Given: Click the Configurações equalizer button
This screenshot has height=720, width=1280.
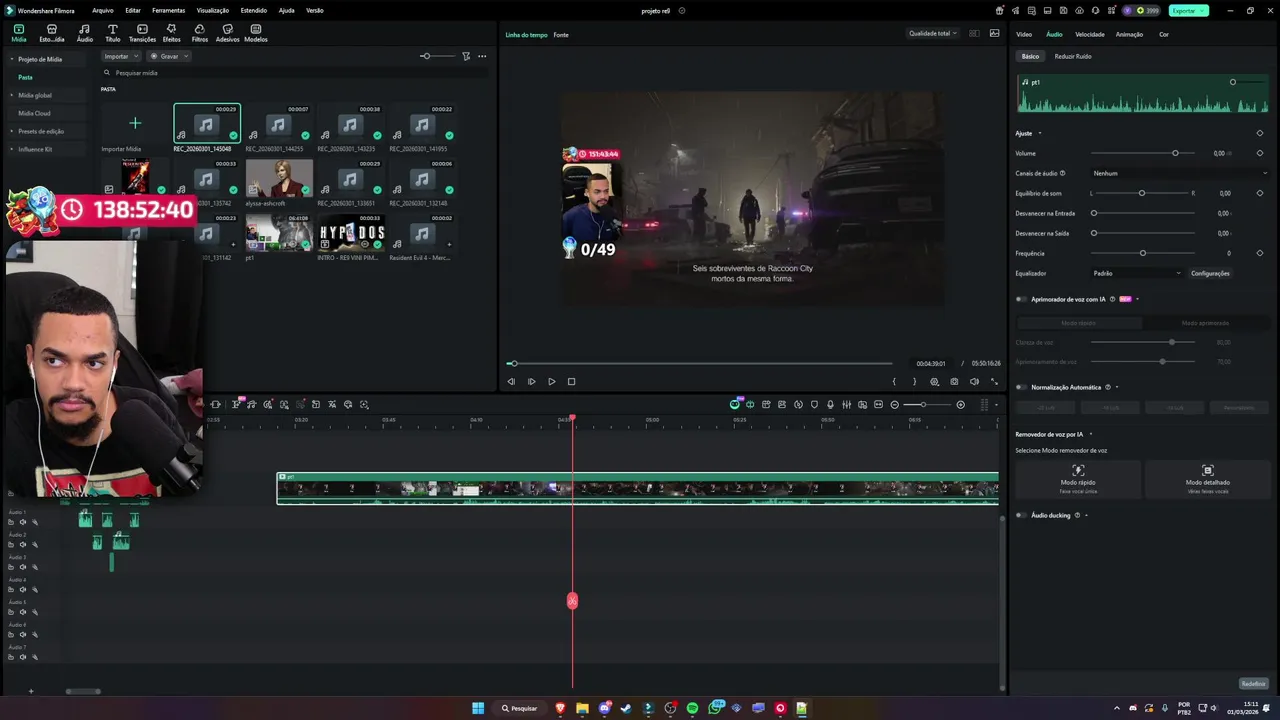Looking at the screenshot, I should (x=1210, y=273).
